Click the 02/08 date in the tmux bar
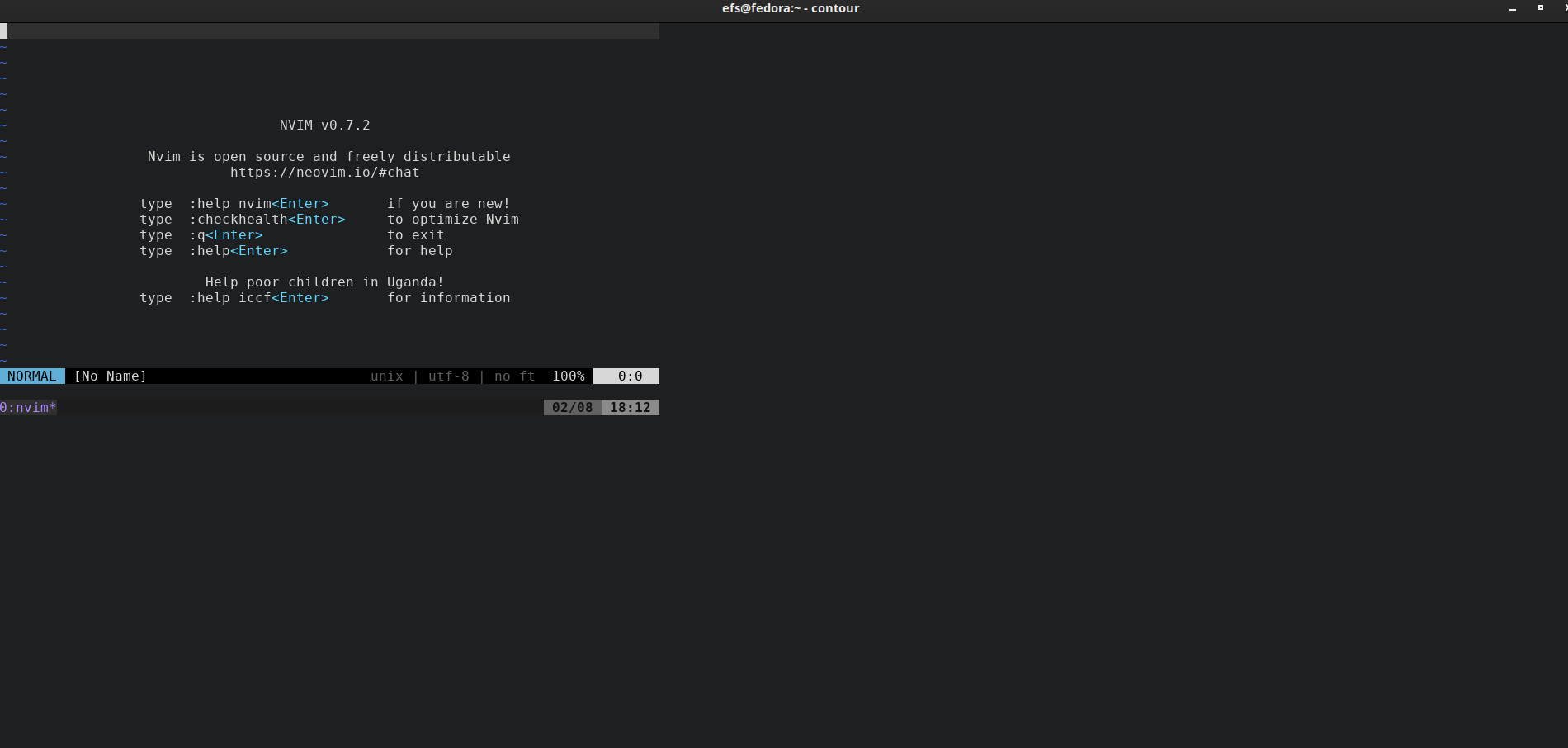This screenshot has width=1568, height=748. [x=573, y=407]
